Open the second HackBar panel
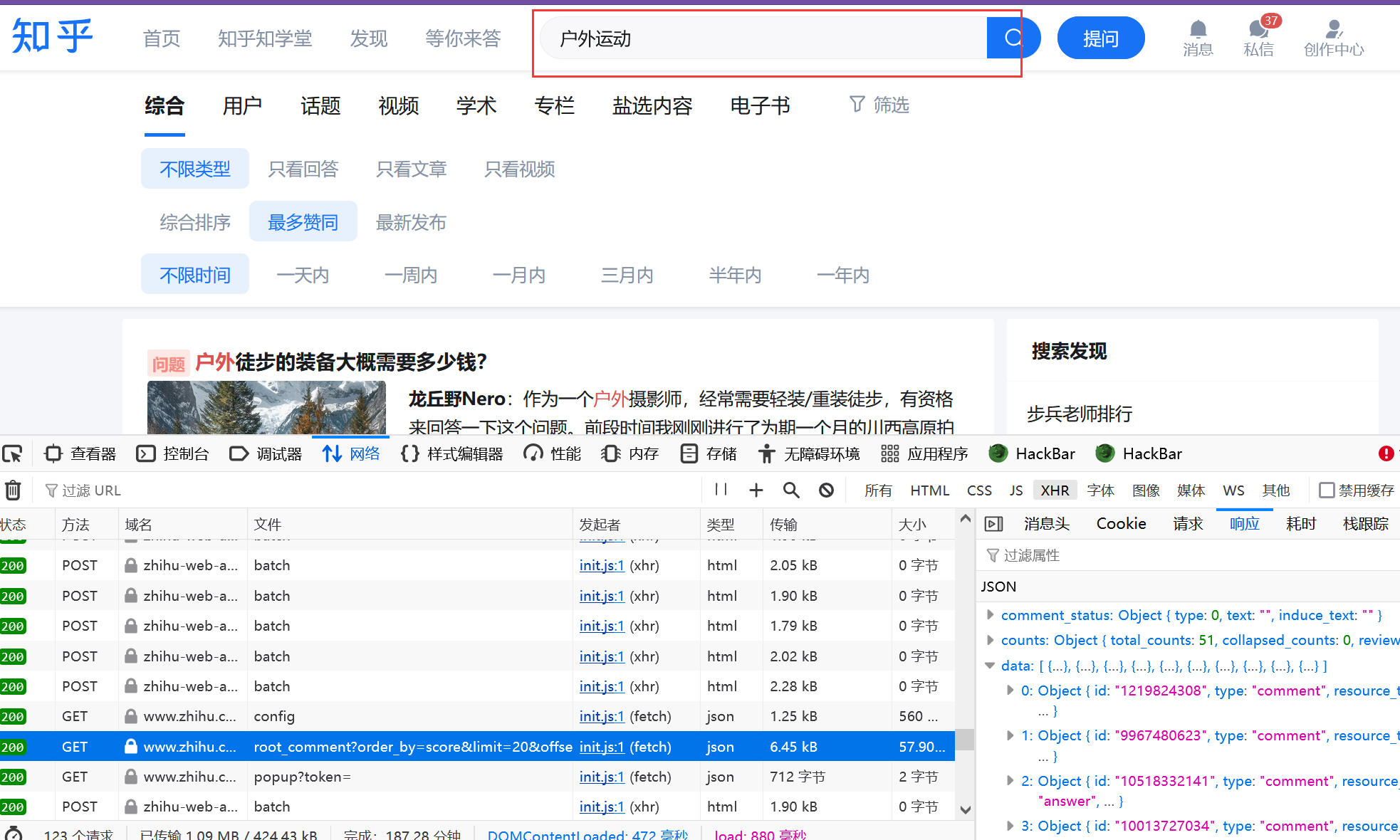Image resolution: width=1400 pixels, height=840 pixels. click(x=1139, y=453)
